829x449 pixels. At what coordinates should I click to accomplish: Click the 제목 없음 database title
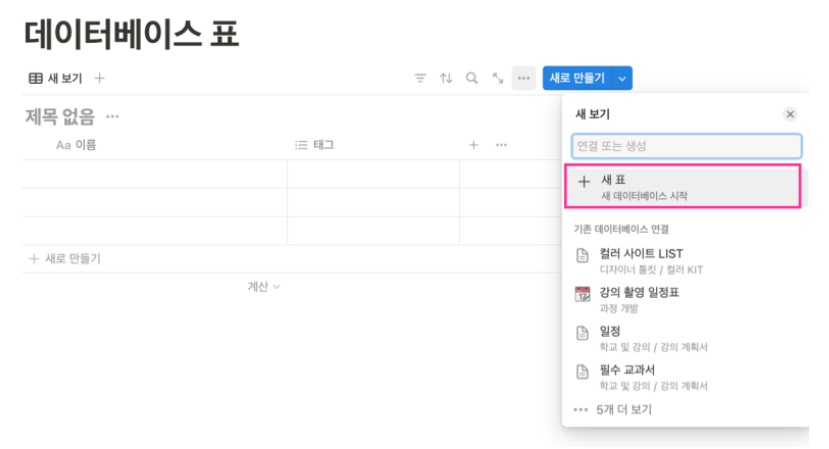[x=60, y=116]
